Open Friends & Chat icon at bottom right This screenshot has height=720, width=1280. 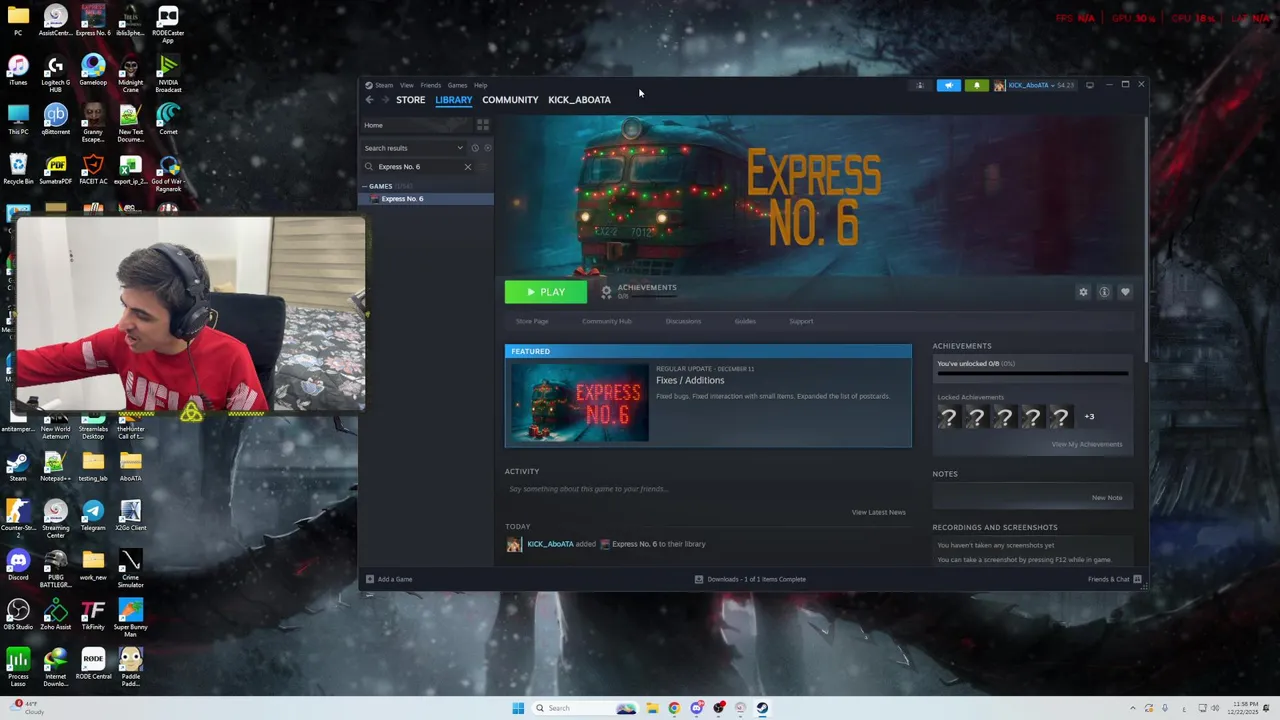point(1137,579)
